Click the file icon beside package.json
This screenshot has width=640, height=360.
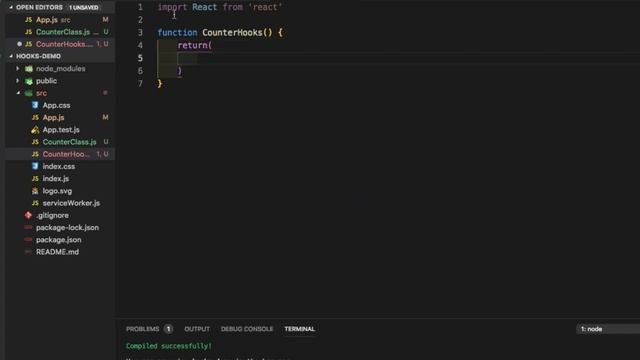[28, 240]
